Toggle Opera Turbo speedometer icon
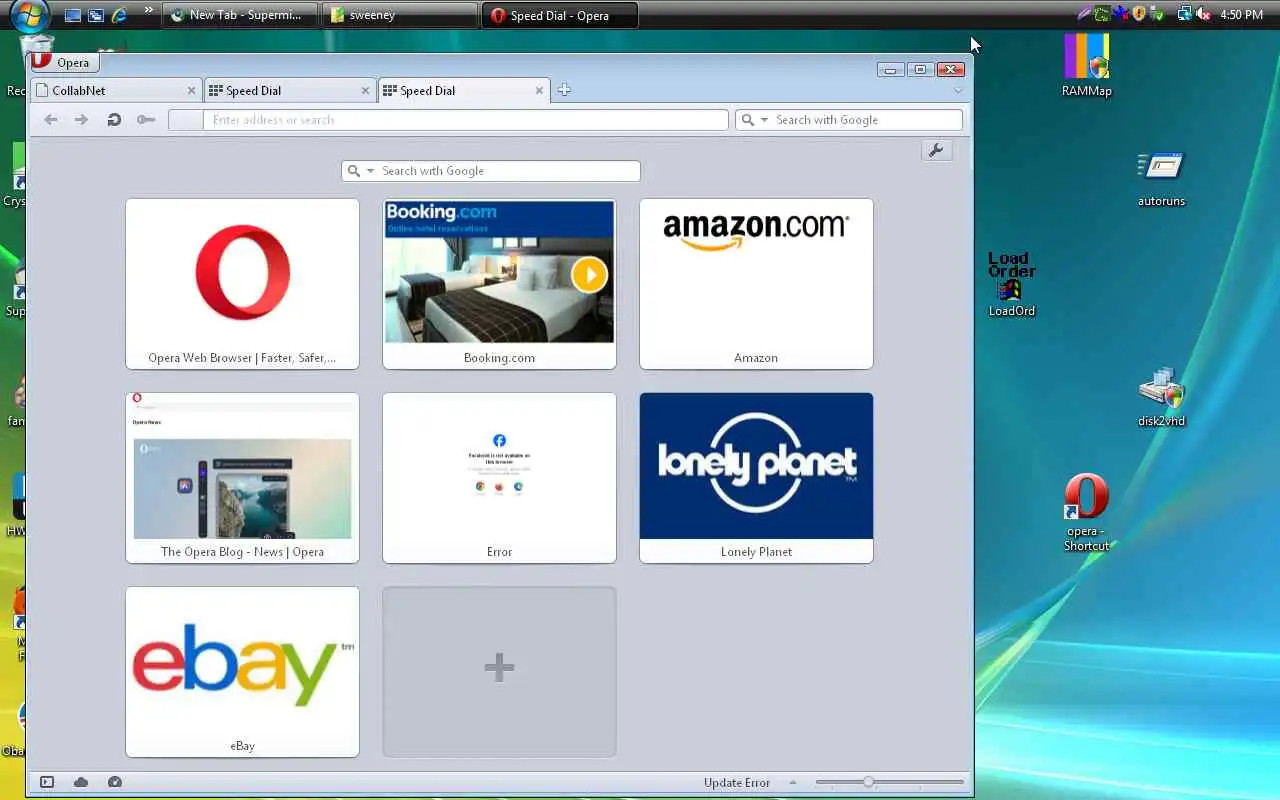Screen dimensions: 1280x800 (115, 782)
